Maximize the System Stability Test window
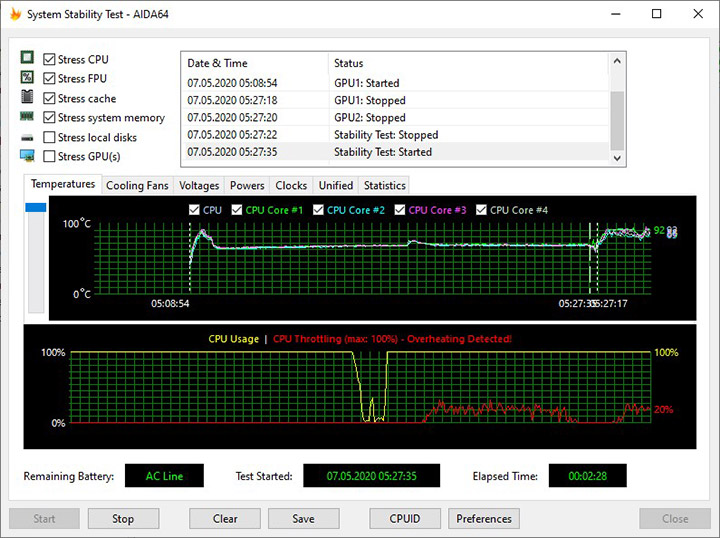720x538 pixels. [657, 14]
